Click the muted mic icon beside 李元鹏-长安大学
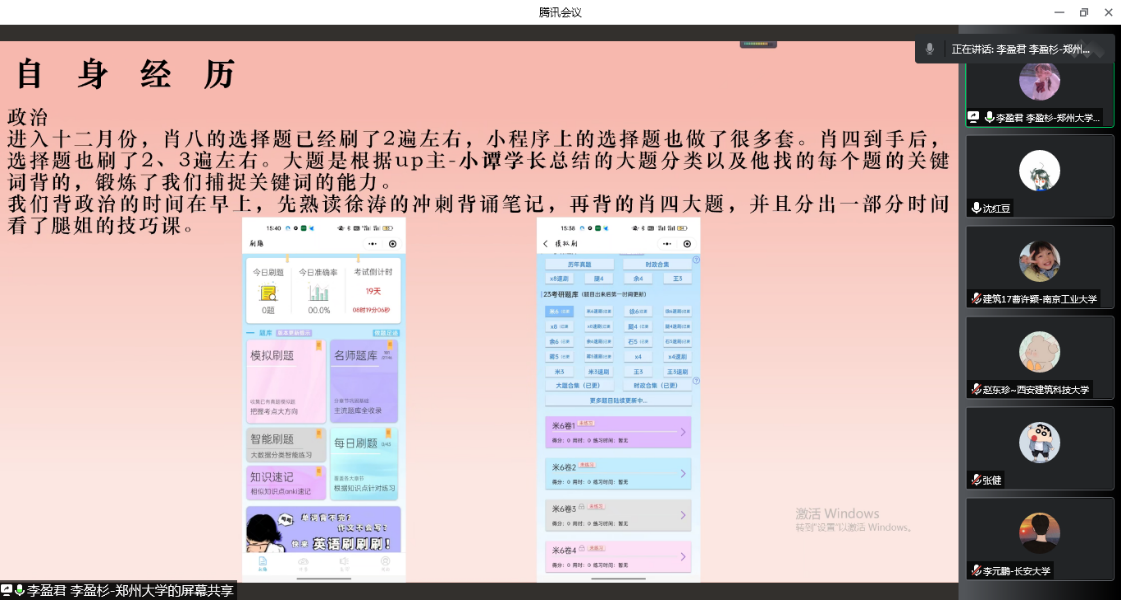 pos(975,570)
